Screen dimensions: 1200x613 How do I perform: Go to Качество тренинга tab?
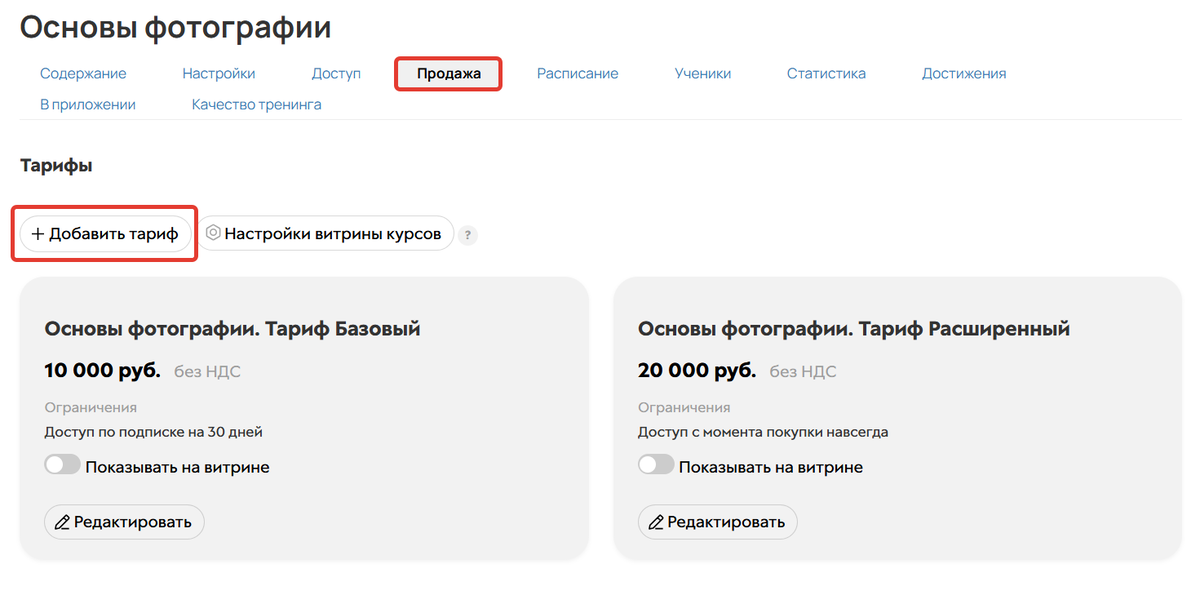pyautogui.click(x=257, y=104)
